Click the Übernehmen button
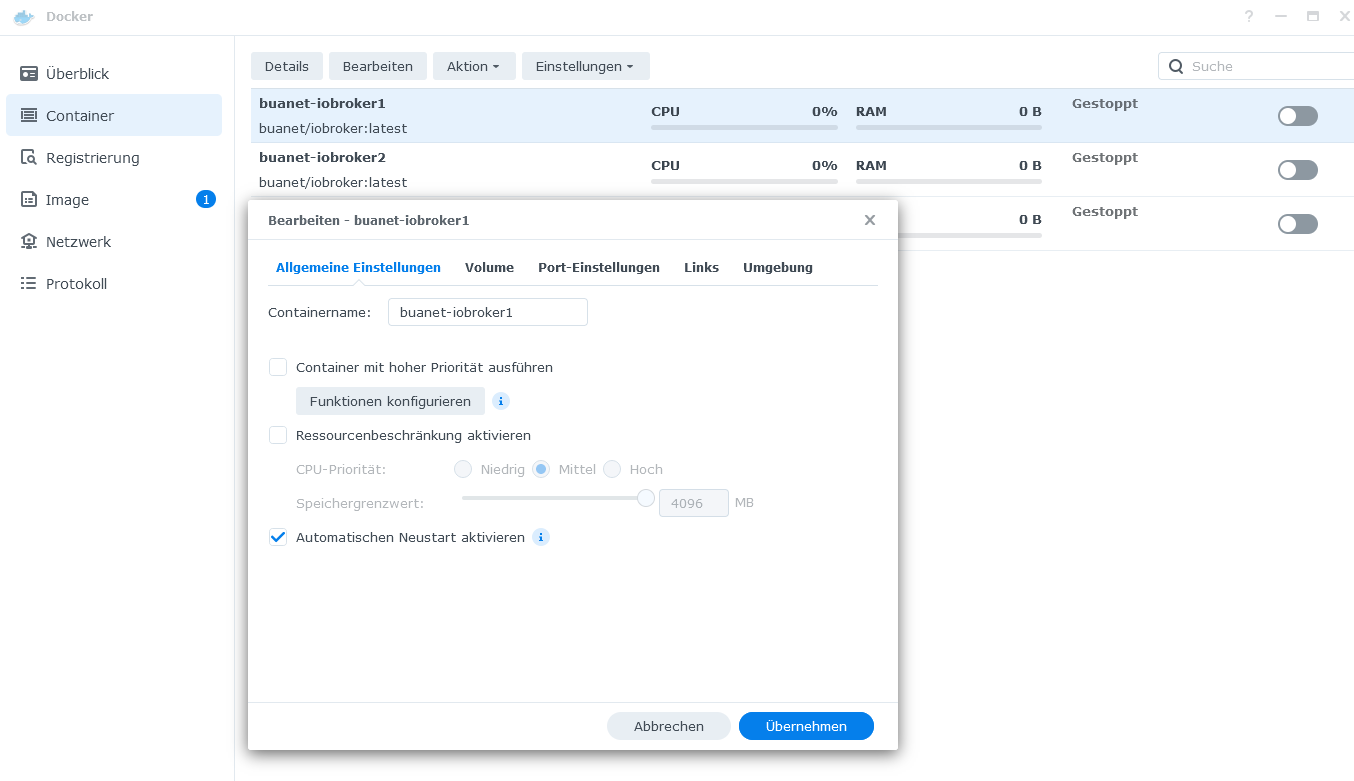This screenshot has height=781, width=1354. tap(806, 726)
